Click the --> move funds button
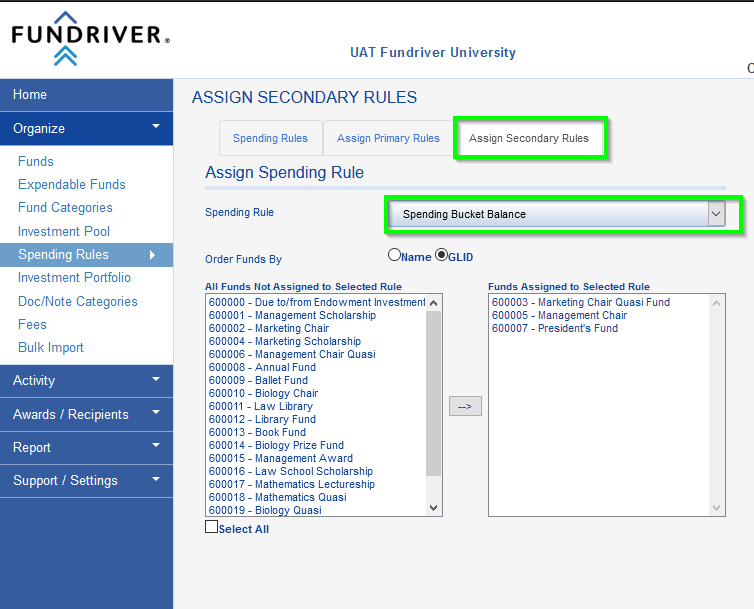This screenshot has height=609, width=754. click(x=465, y=406)
